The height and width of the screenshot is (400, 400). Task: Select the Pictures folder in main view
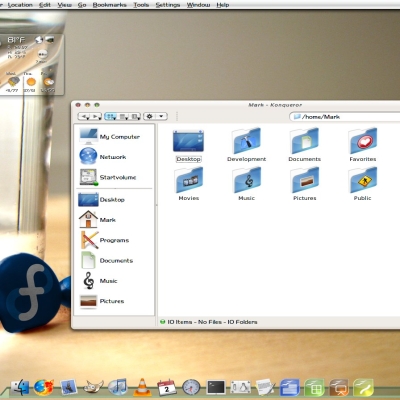click(304, 184)
